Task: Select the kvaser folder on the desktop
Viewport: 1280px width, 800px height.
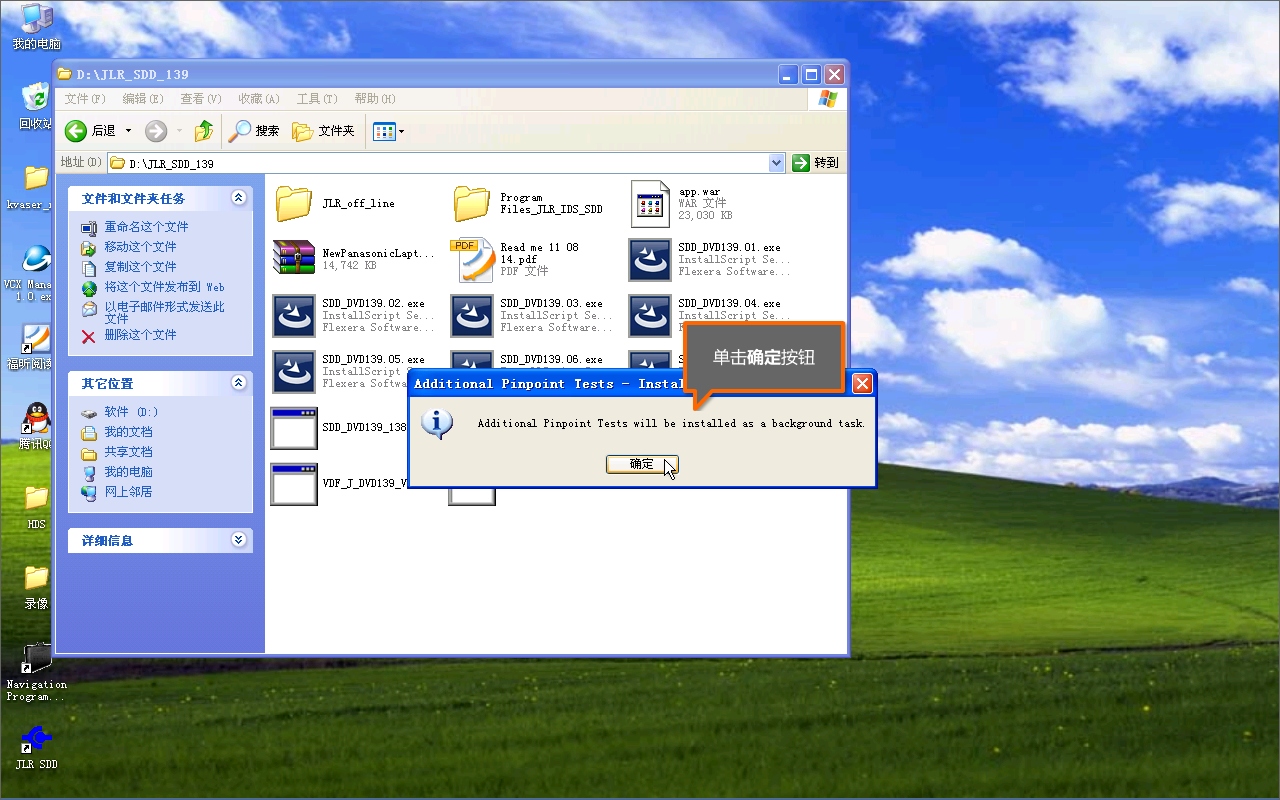Action: 36,179
